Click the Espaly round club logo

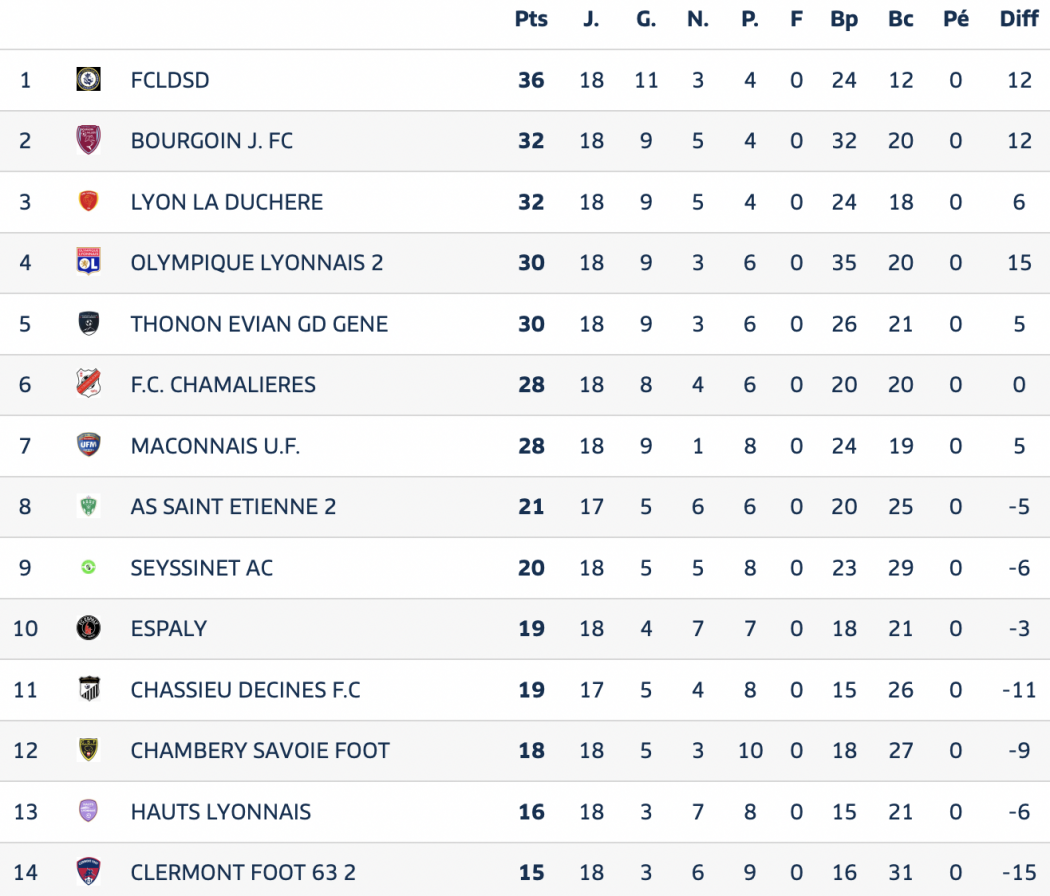point(88,628)
